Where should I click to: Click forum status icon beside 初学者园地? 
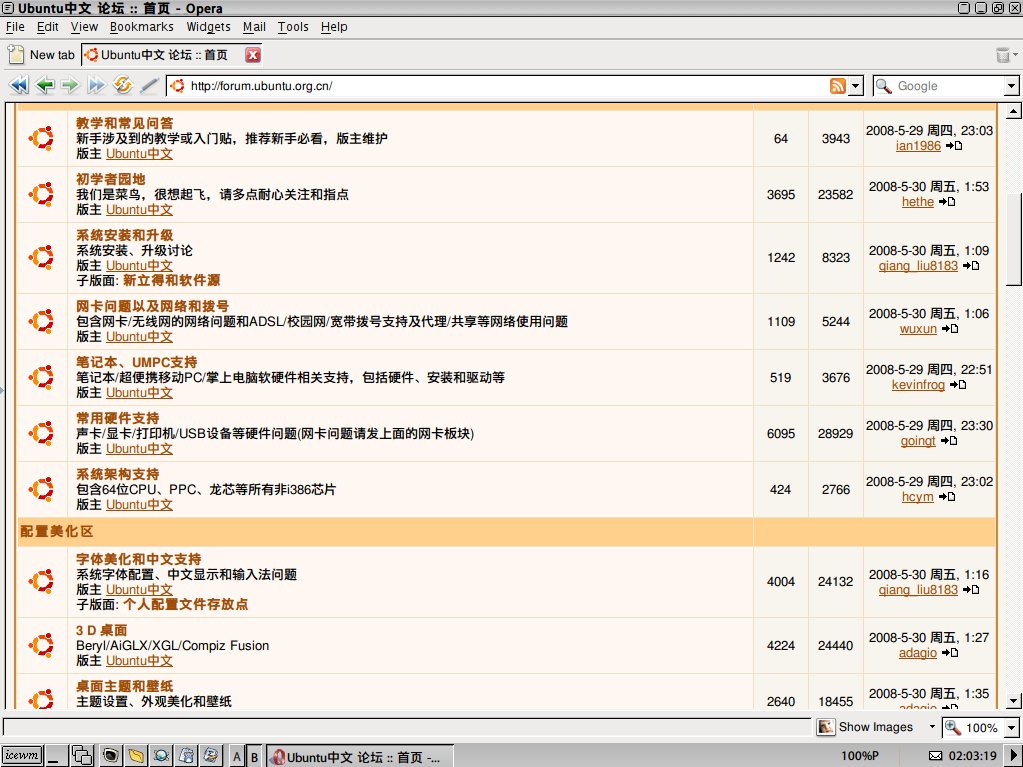point(41,194)
